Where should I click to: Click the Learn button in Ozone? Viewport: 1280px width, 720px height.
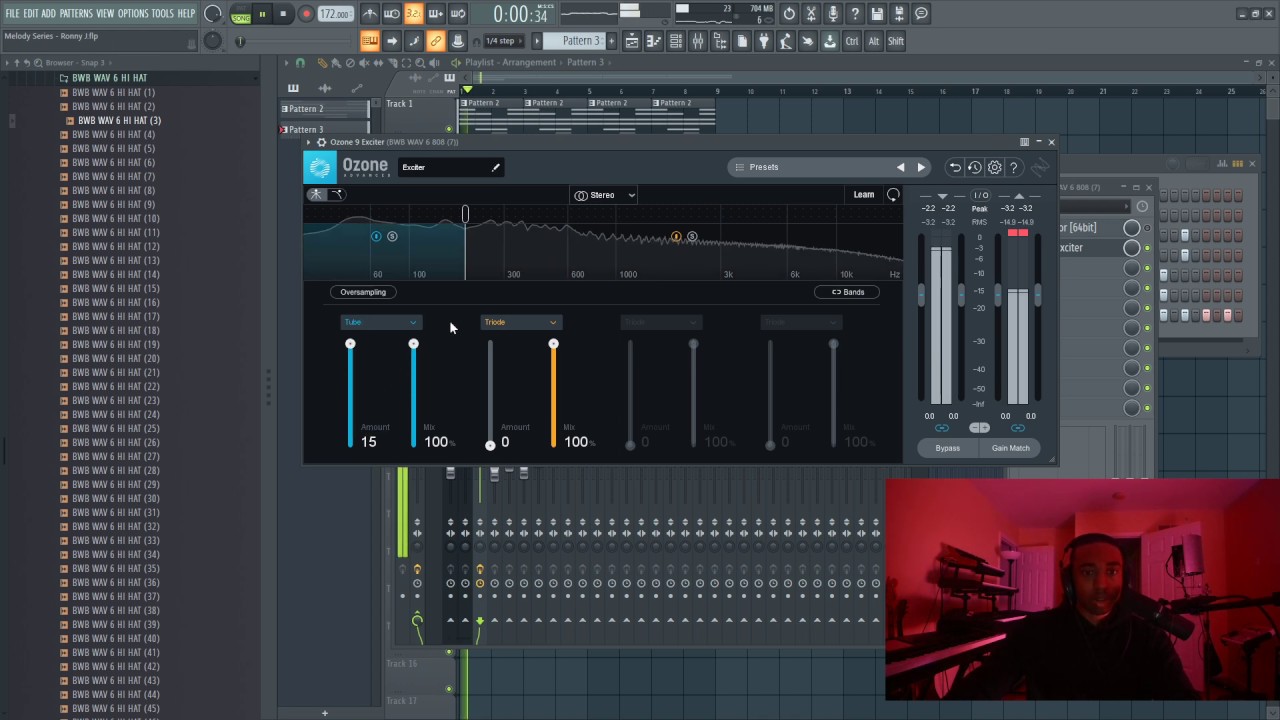(x=864, y=195)
